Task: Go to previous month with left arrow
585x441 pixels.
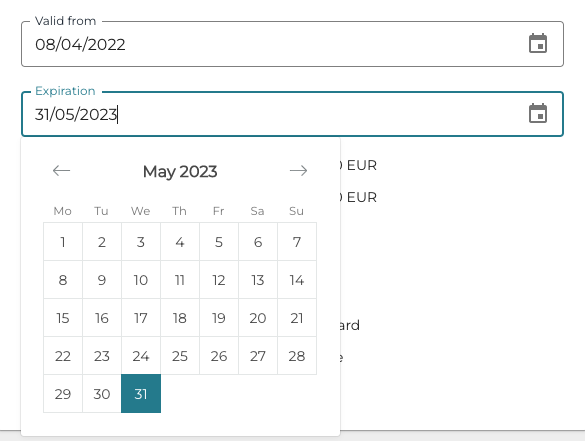Action: point(62,171)
